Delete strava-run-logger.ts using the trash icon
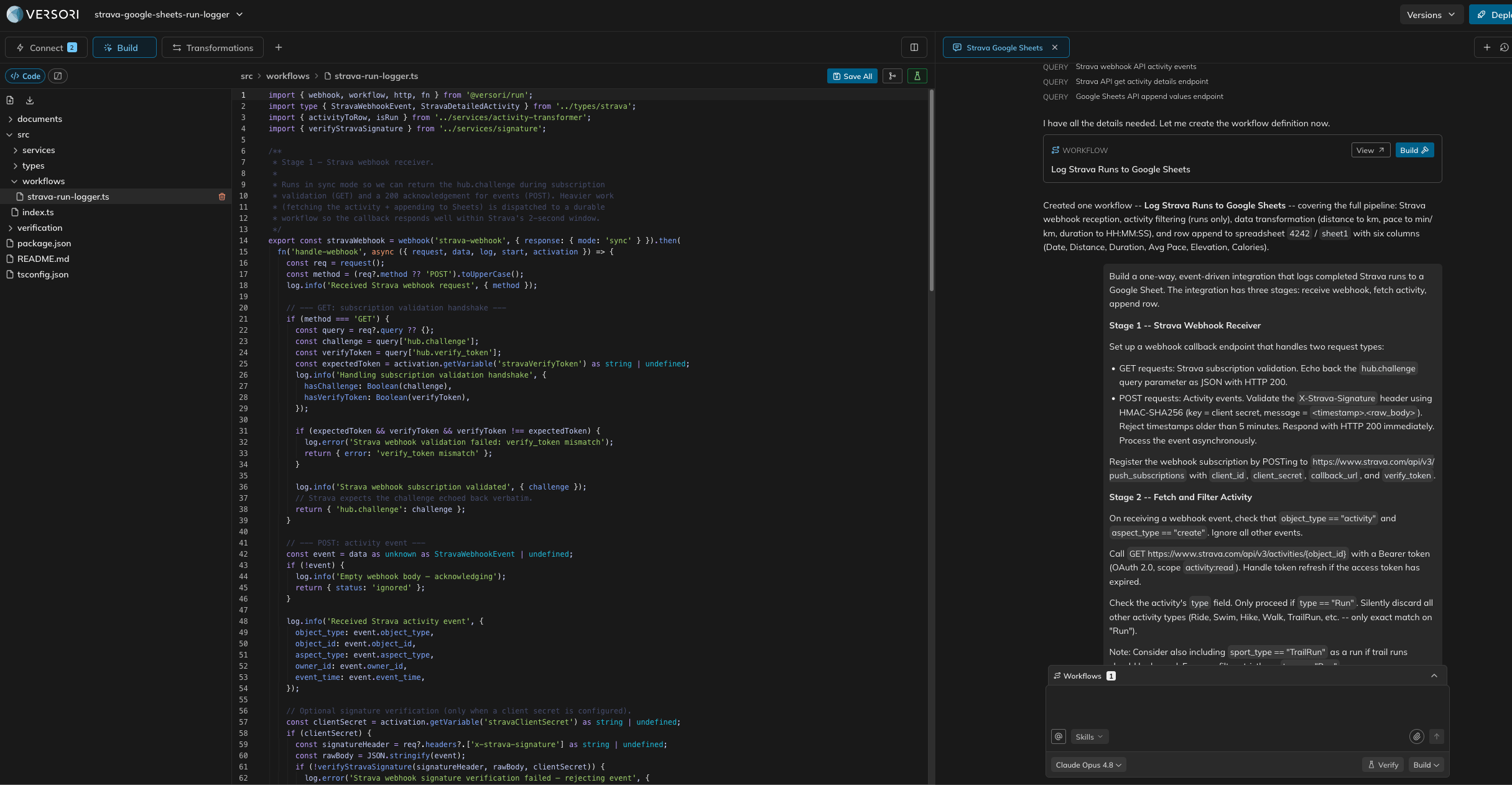 222,197
